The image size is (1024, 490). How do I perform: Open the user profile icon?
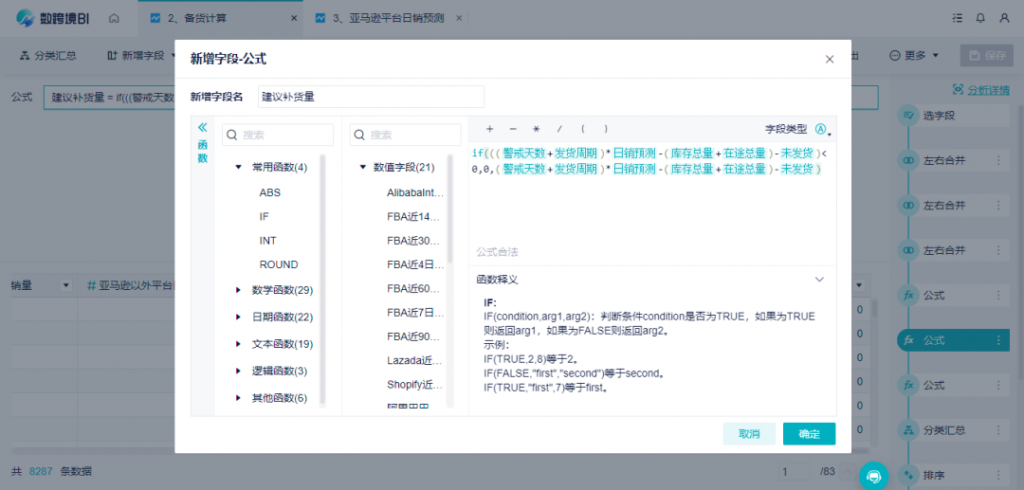[1004, 19]
